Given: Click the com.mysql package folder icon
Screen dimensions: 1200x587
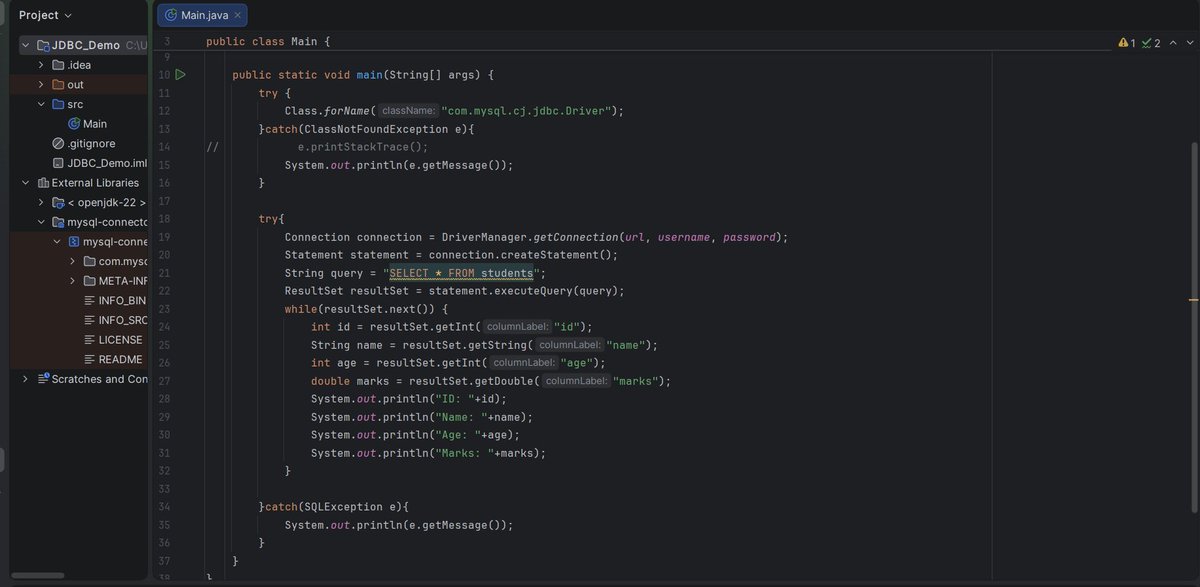Looking at the screenshot, I should tap(89, 261).
